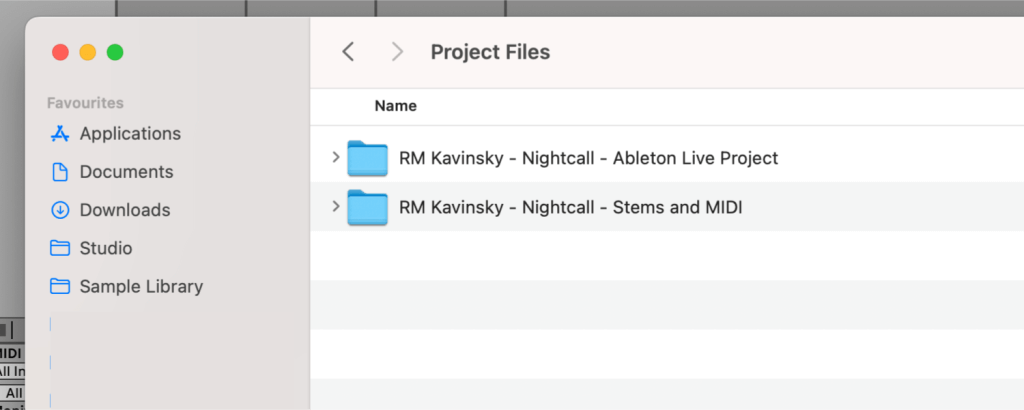Minimize the Finder window (yellow button)
The height and width of the screenshot is (410, 1024).
[x=88, y=52]
